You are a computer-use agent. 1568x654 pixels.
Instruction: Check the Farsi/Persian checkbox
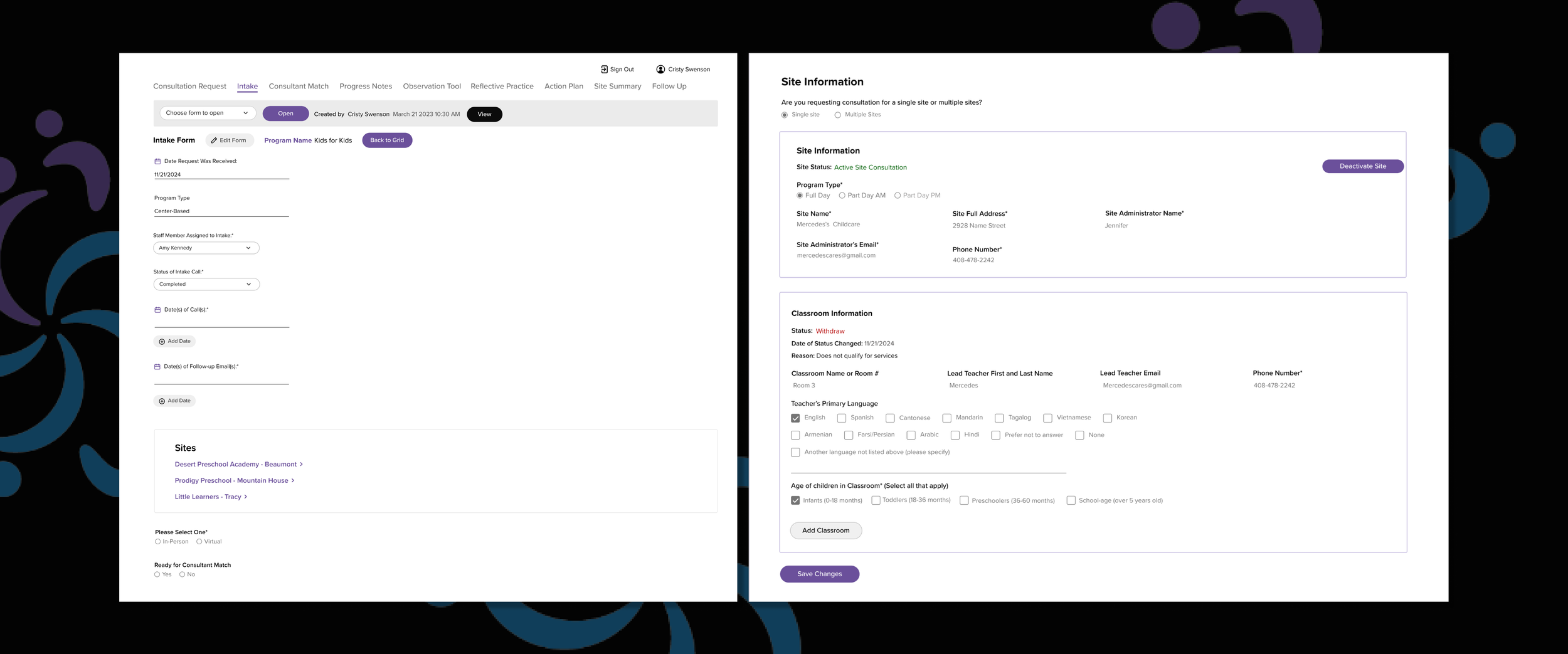(849, 435)
